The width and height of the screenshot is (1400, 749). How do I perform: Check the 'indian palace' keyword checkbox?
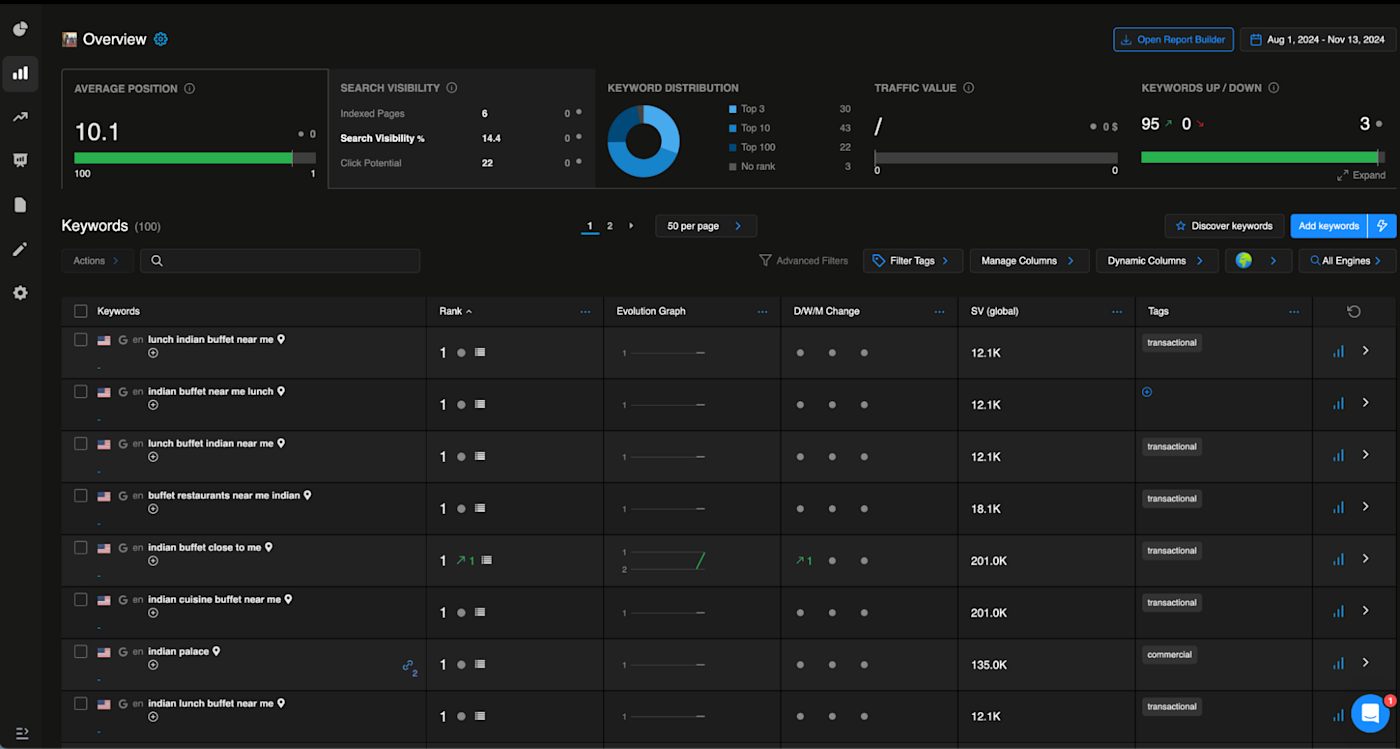[x=81, y=651]
